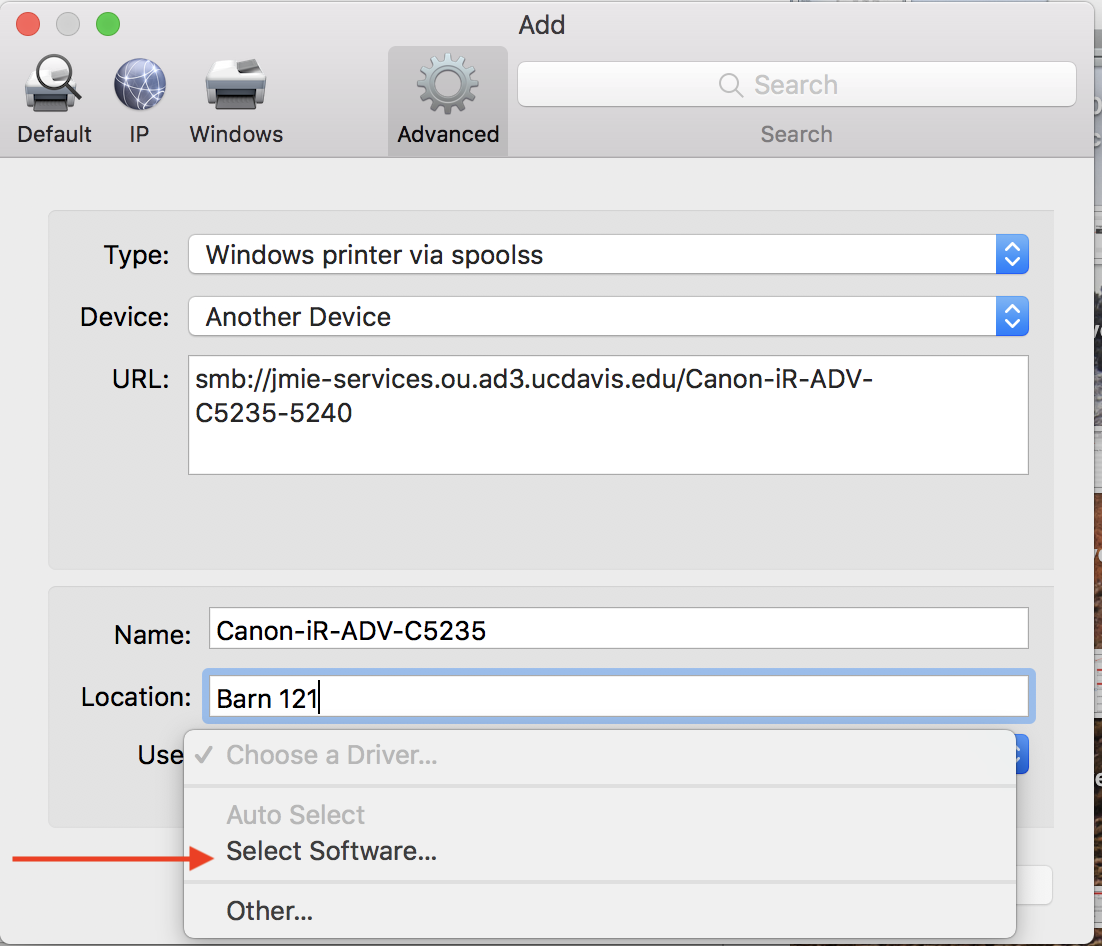The height and width of the screenshot is (946, 1102).
Task: Click the green zoom window button
Action: coord(108,24)
